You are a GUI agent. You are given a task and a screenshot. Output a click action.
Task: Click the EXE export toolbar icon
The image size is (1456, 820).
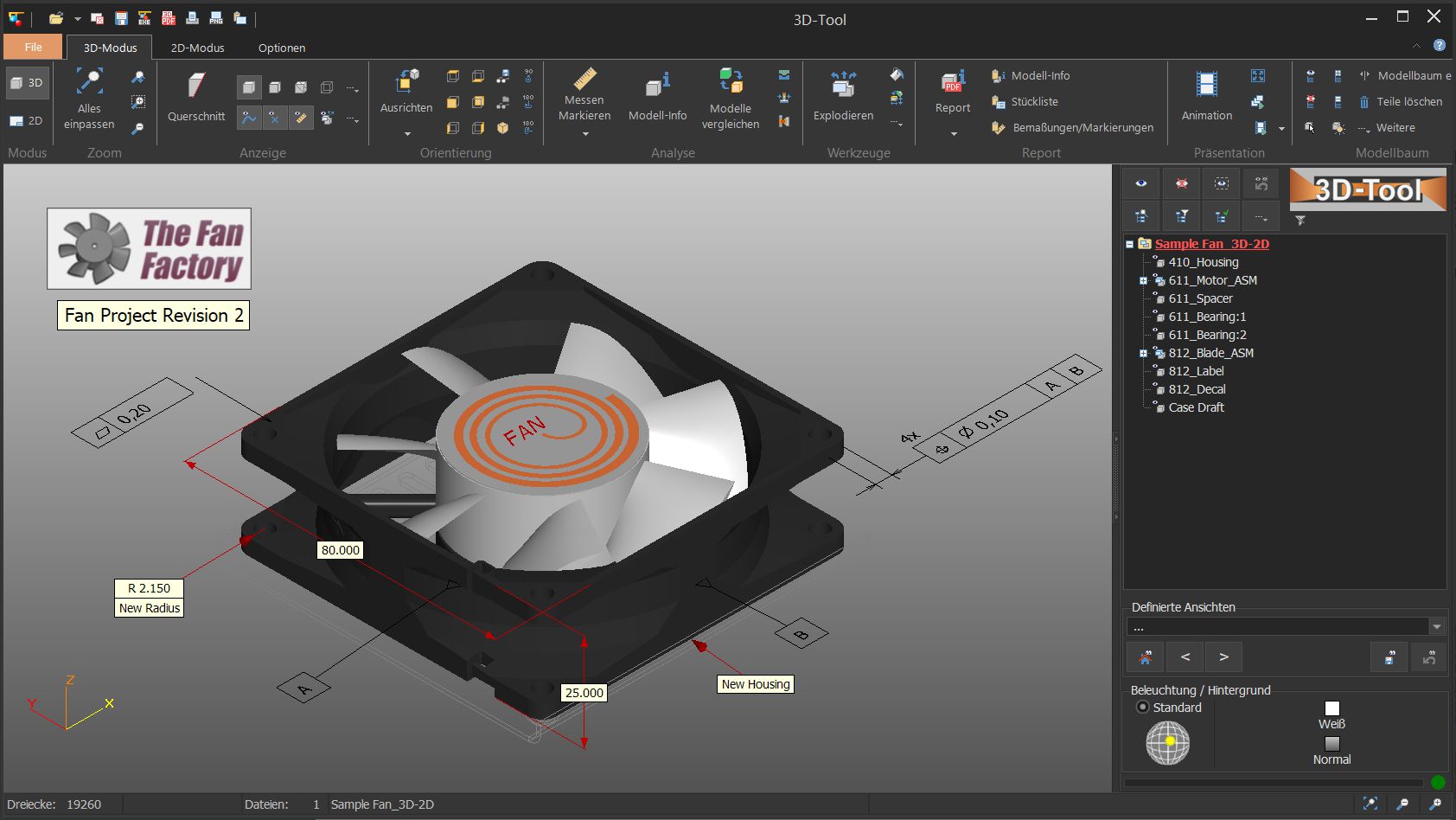pyautogui.click(x=144, y=17)
